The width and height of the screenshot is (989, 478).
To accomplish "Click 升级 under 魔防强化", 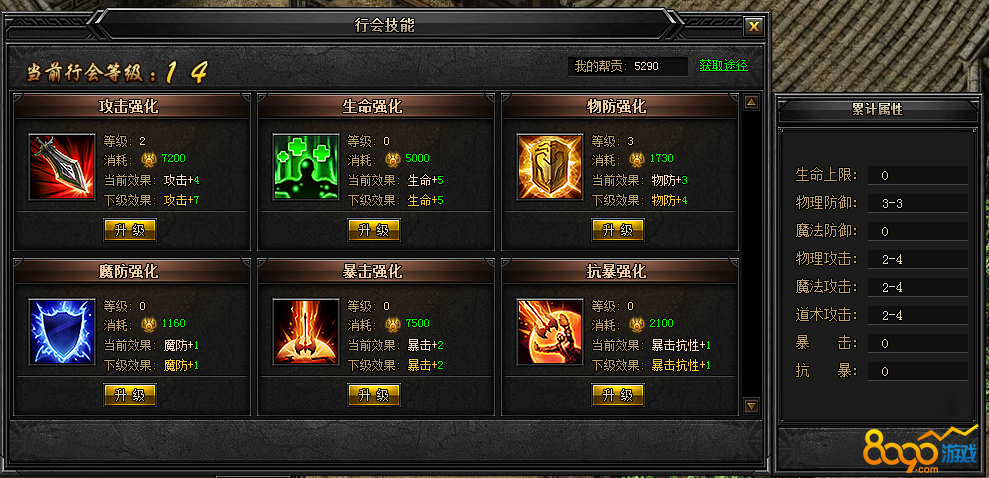I will tap(130, 395).
